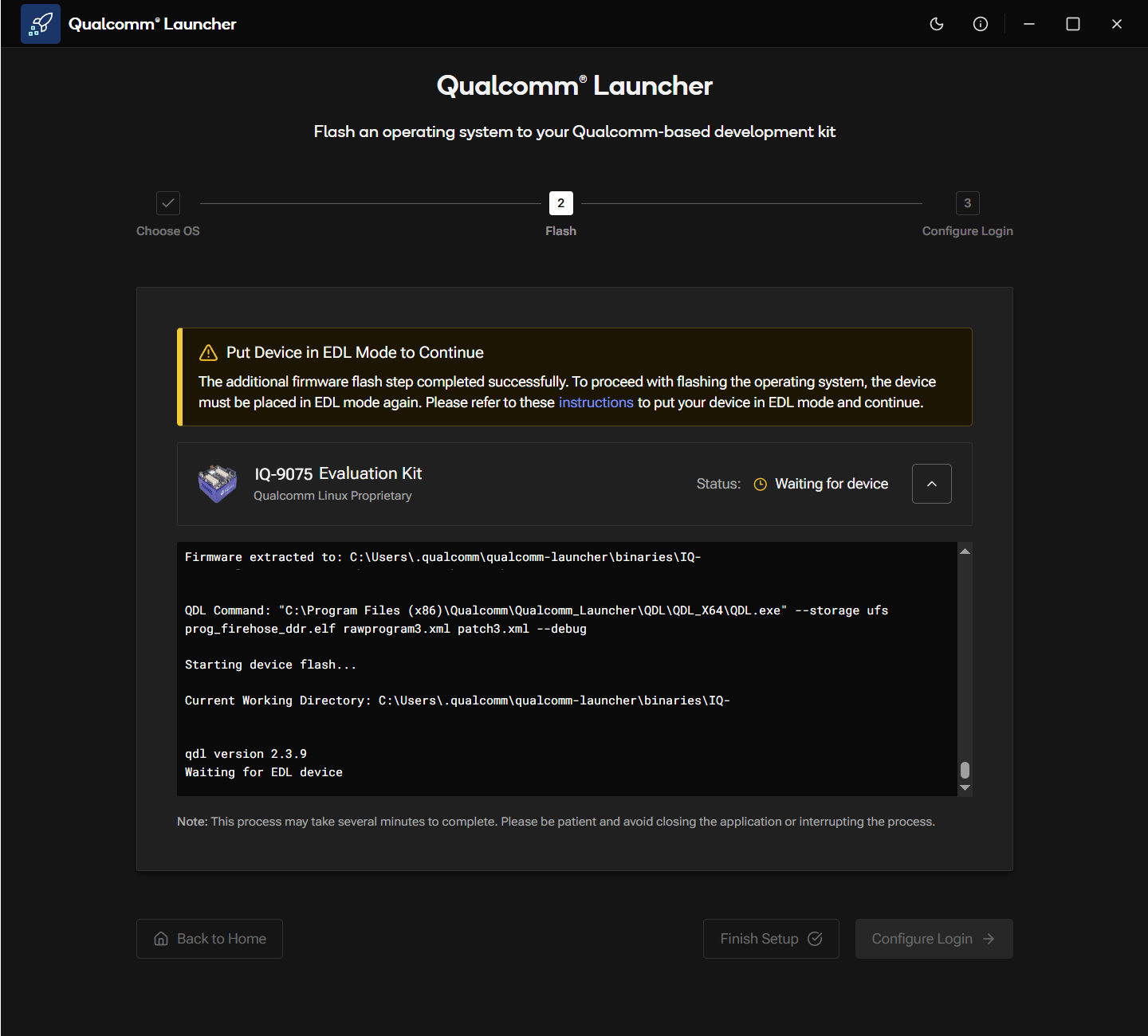Click the 'Note:' process warning text
The width and height of the screenshot is (1148, 1036).
[x=556, y=822]
